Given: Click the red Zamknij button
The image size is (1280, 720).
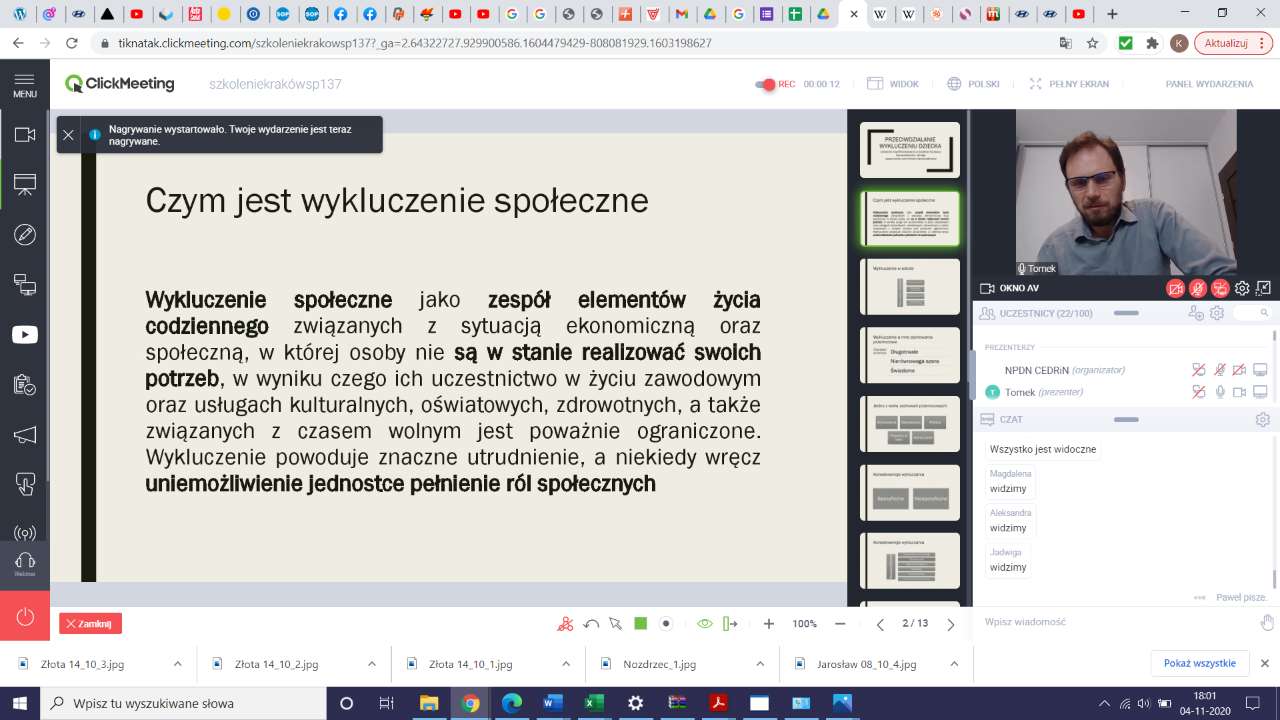Looking at the screenshot, I should pyautogui.click(x=90, y=624).
